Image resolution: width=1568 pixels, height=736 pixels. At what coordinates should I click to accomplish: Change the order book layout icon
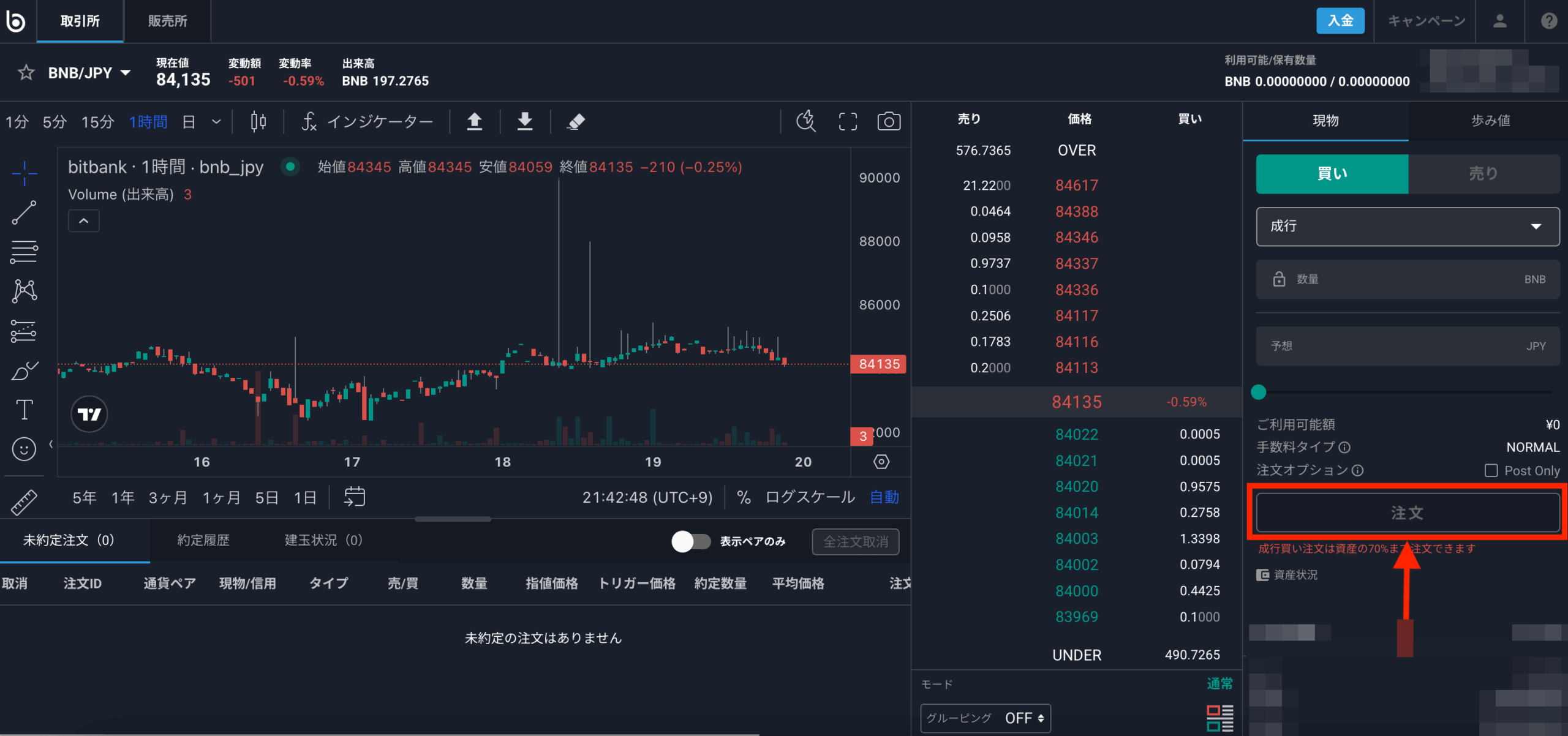point(1219,718)
